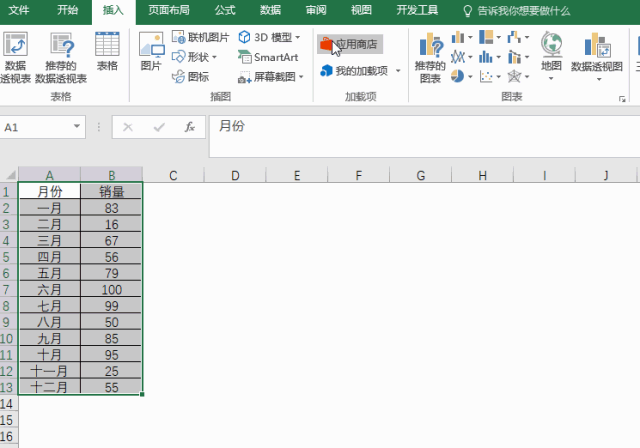Open My Add-ins (我的加载项)
The image size is (640, 448).
[354, 71]
